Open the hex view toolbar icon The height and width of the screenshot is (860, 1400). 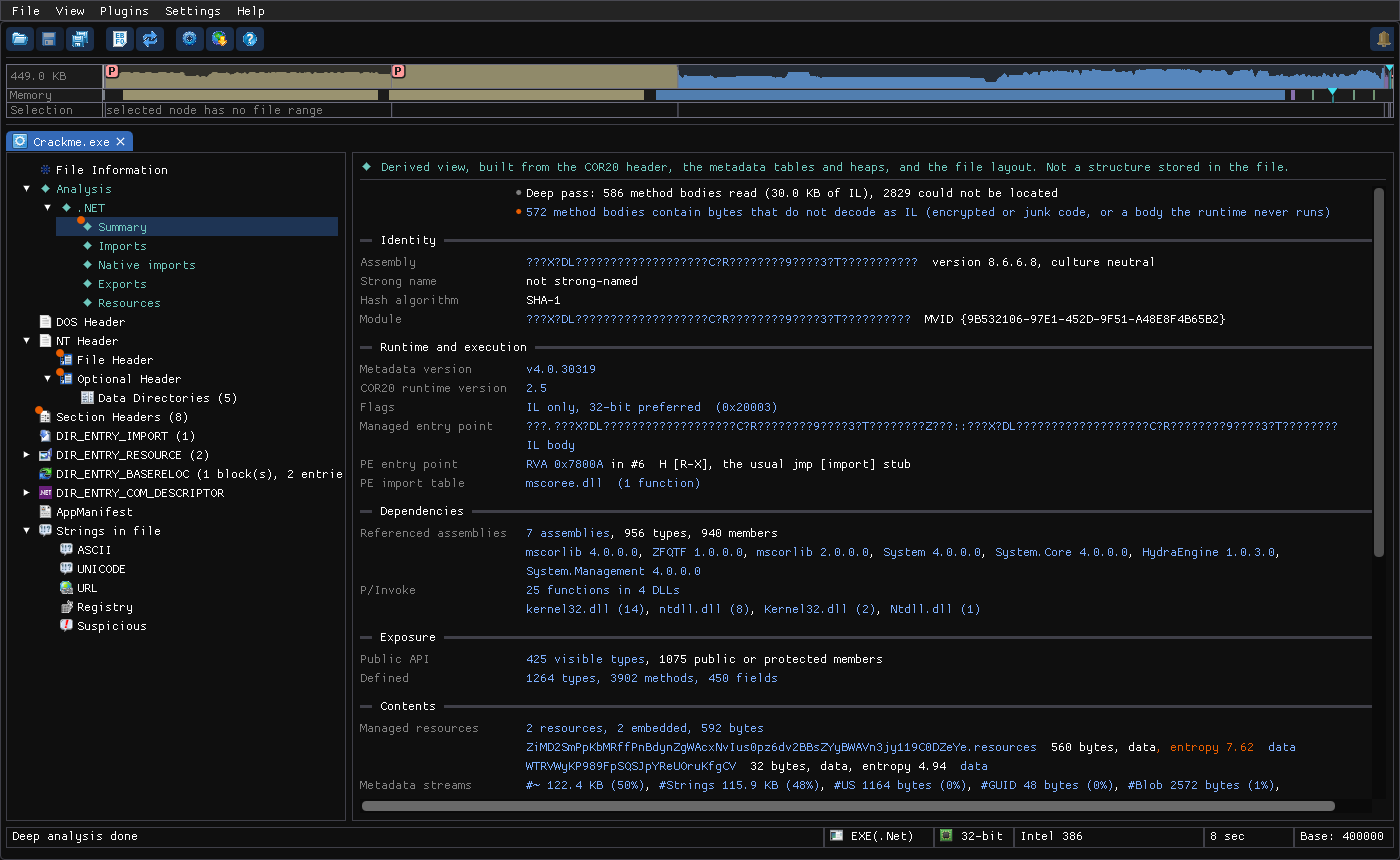120,39
